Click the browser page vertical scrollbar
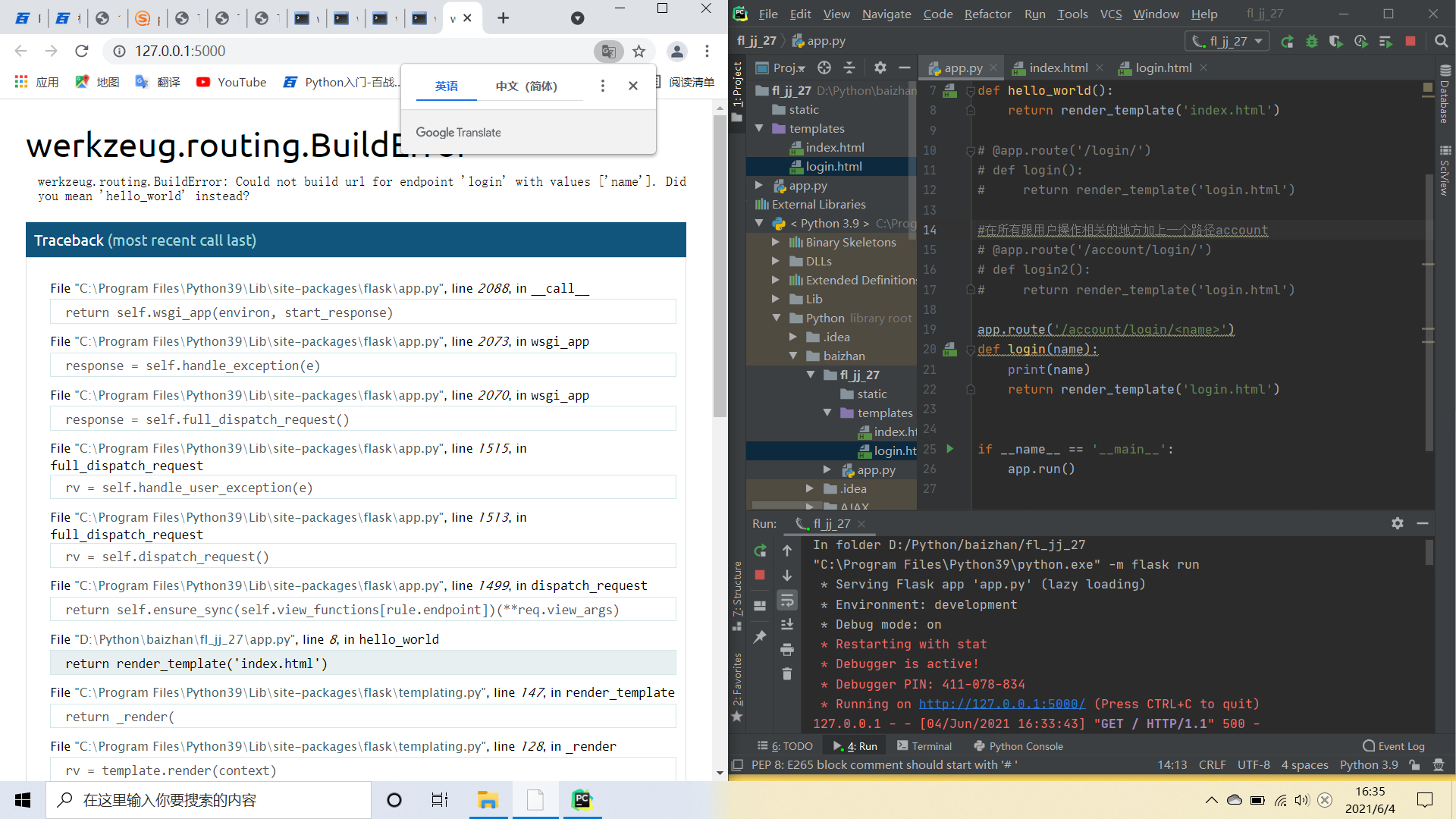Screen dimensions: 1456x819 tap(720, 265)
